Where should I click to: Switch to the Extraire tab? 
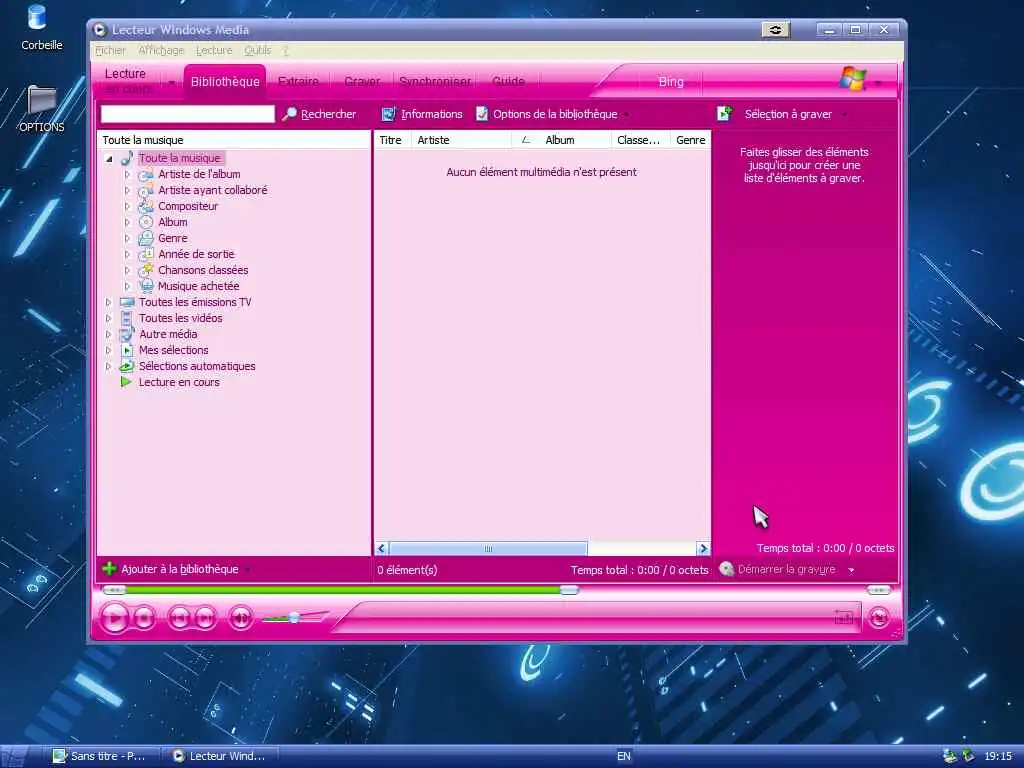click(298, 82)
